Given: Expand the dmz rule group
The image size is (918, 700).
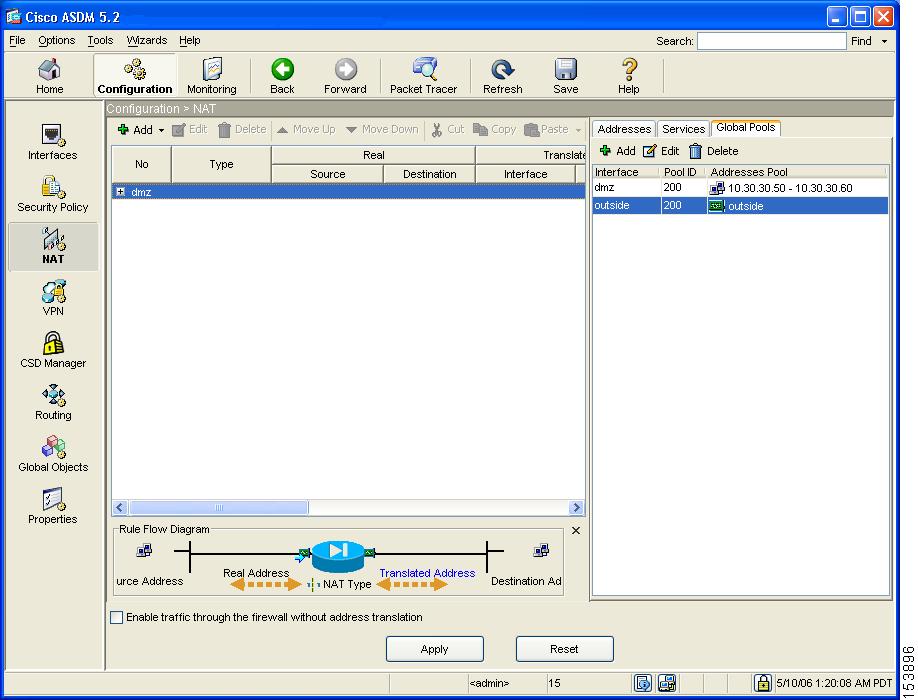Looking at the screenshot, I should (x=121, y=191).
